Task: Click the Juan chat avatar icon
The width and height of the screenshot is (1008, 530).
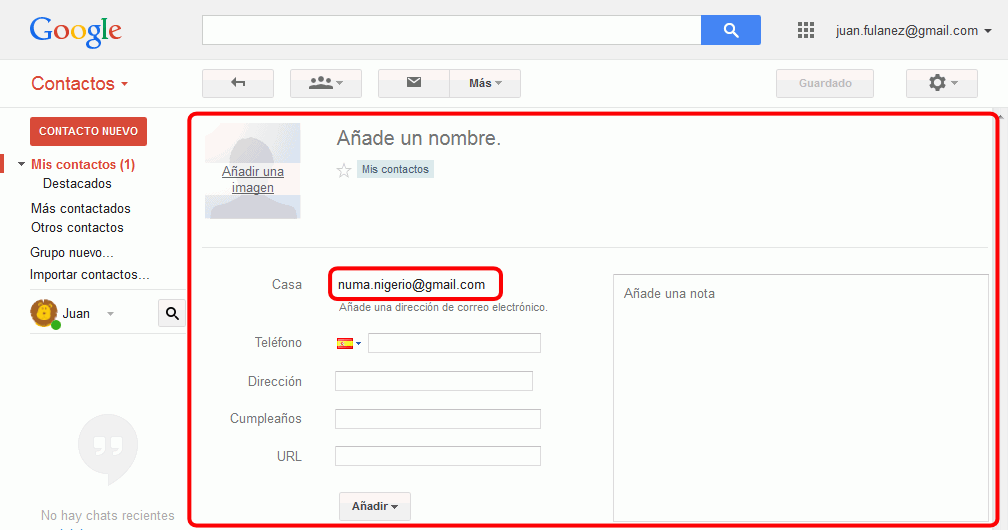Action: pos(44,313)
